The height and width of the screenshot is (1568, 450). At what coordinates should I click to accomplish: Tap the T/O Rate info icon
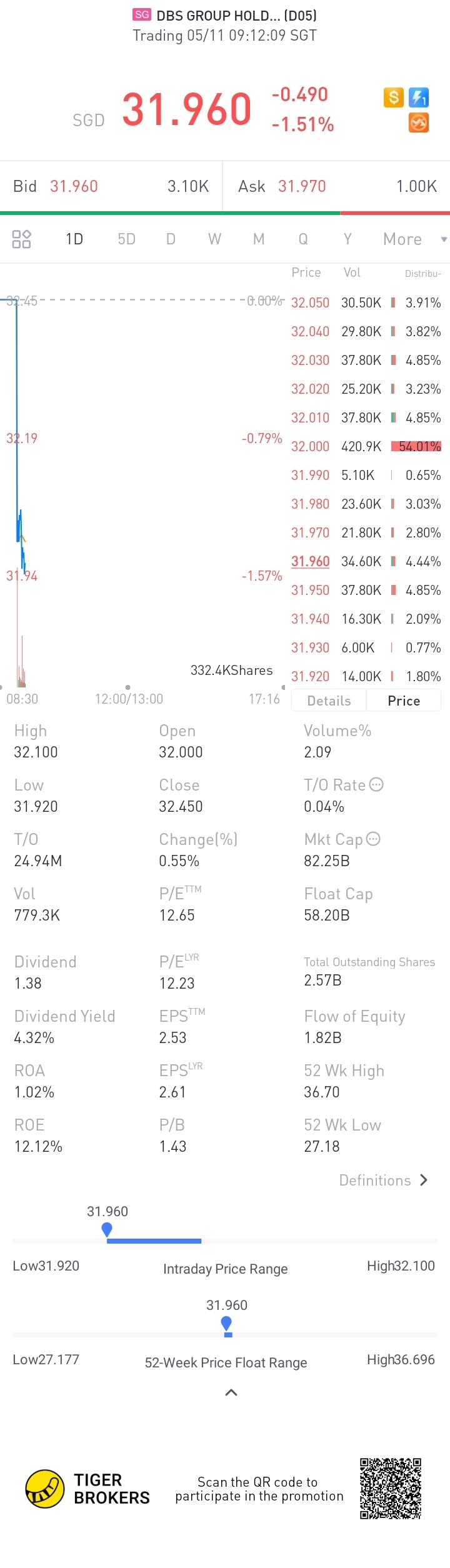(376, 784)
